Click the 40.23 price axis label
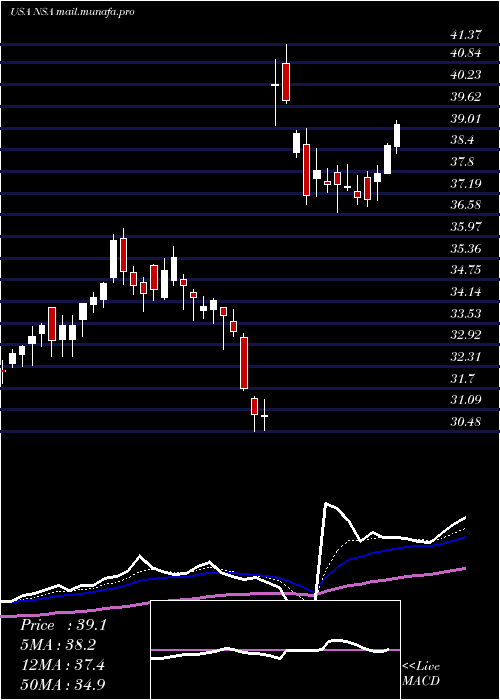500x700 pixels. [466, 75]
